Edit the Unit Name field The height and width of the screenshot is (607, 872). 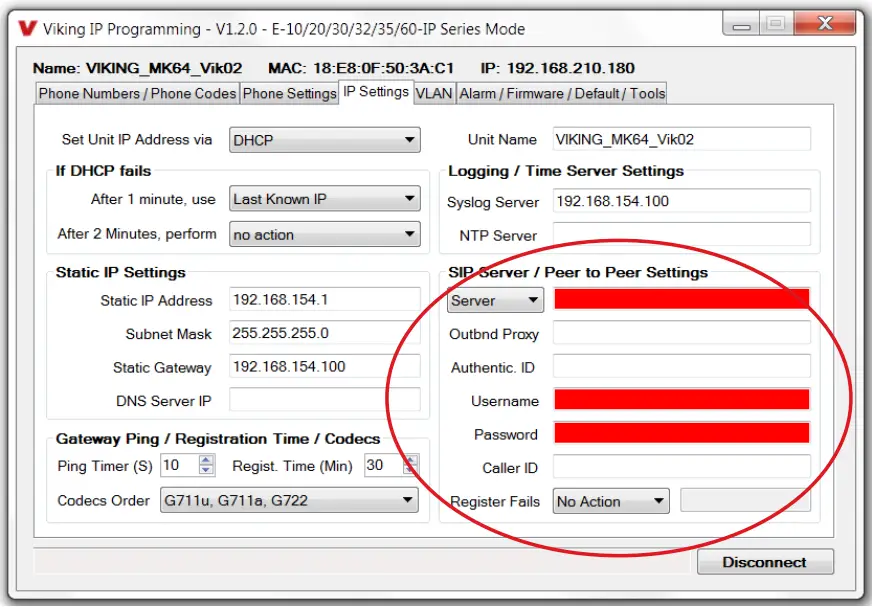(680, 140)
